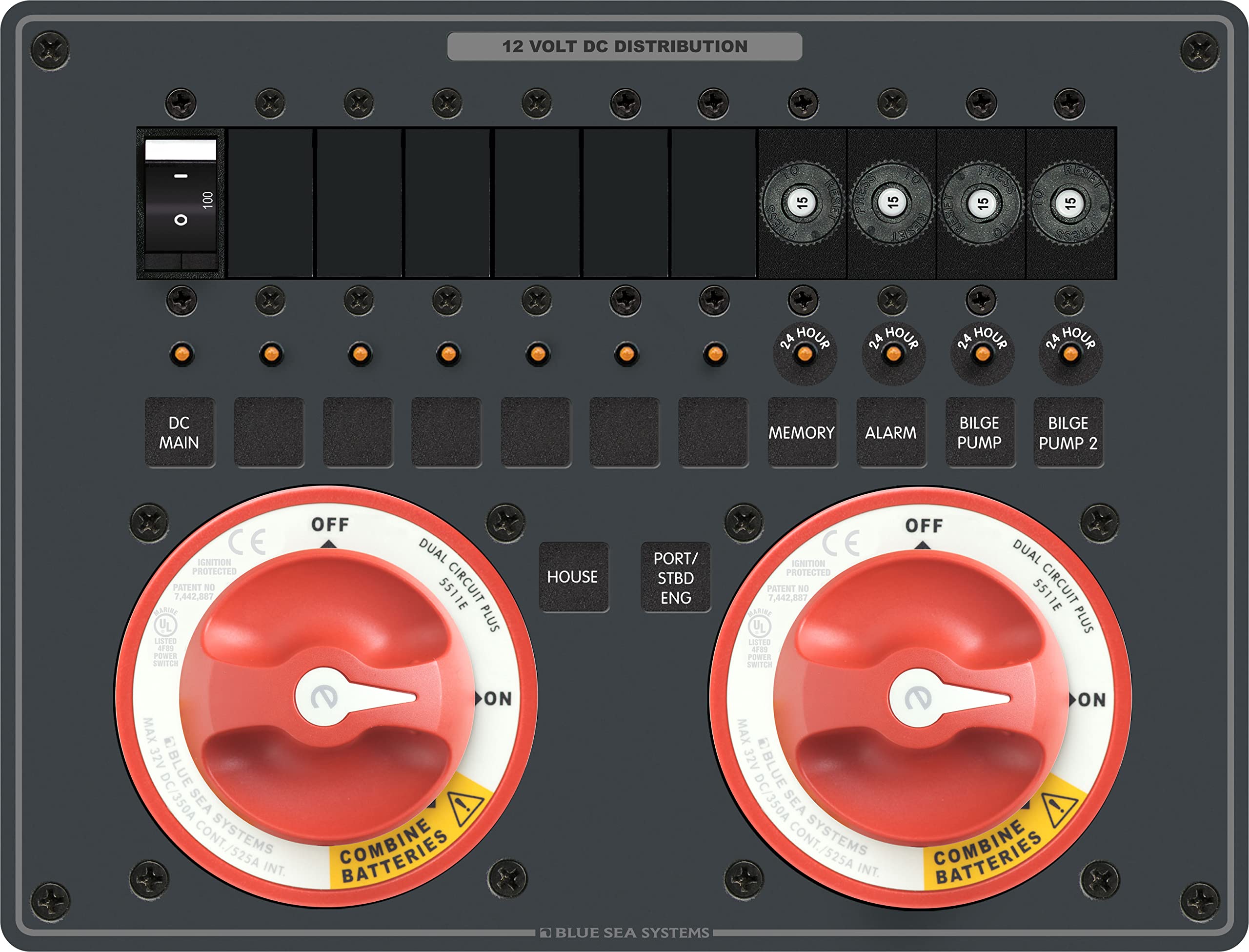Click the OFF marking on the House switch
This screenshot has height=952, width=1249.
tap(330, 525)
